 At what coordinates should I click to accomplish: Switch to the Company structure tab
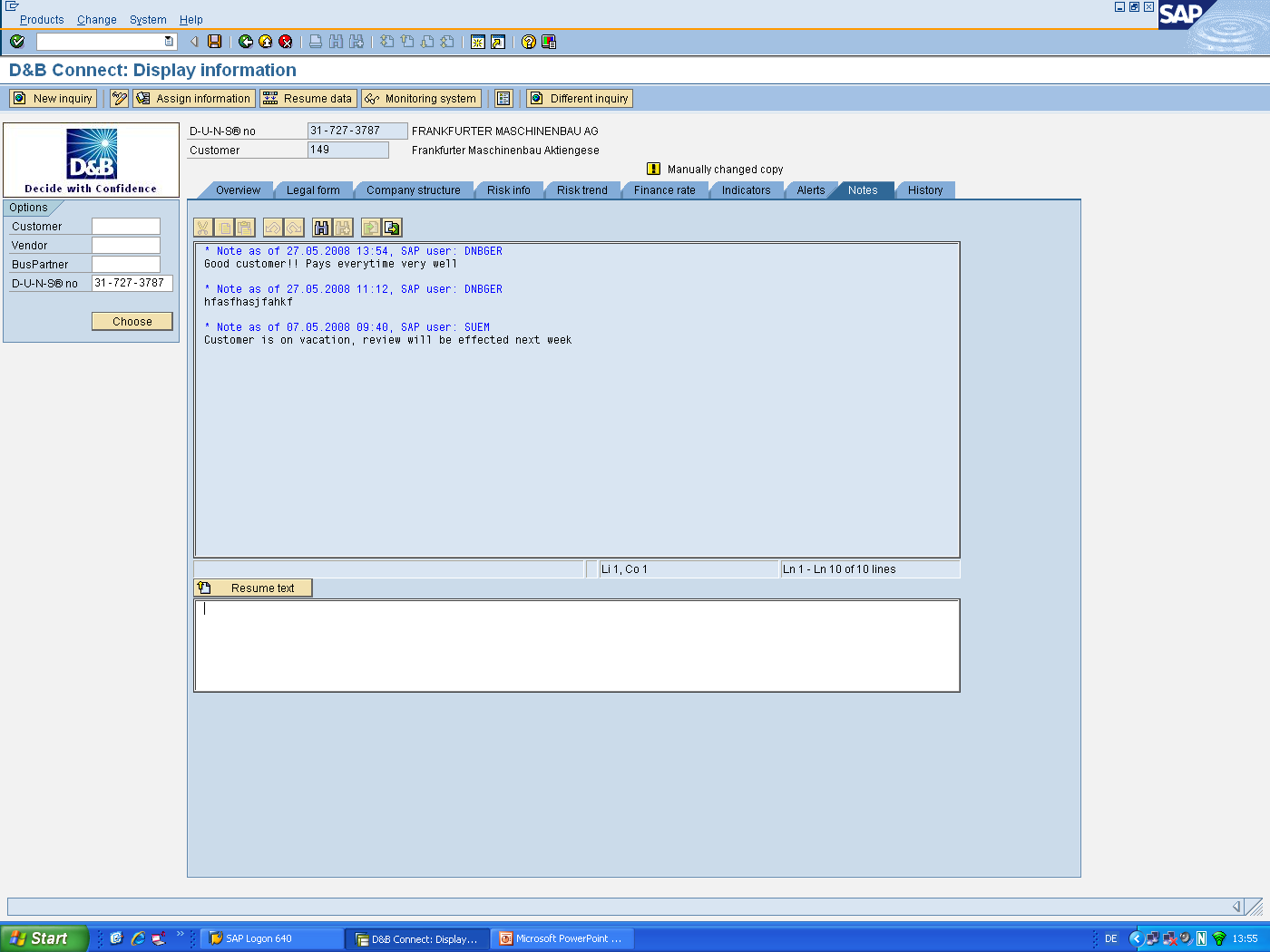[414, 190]
